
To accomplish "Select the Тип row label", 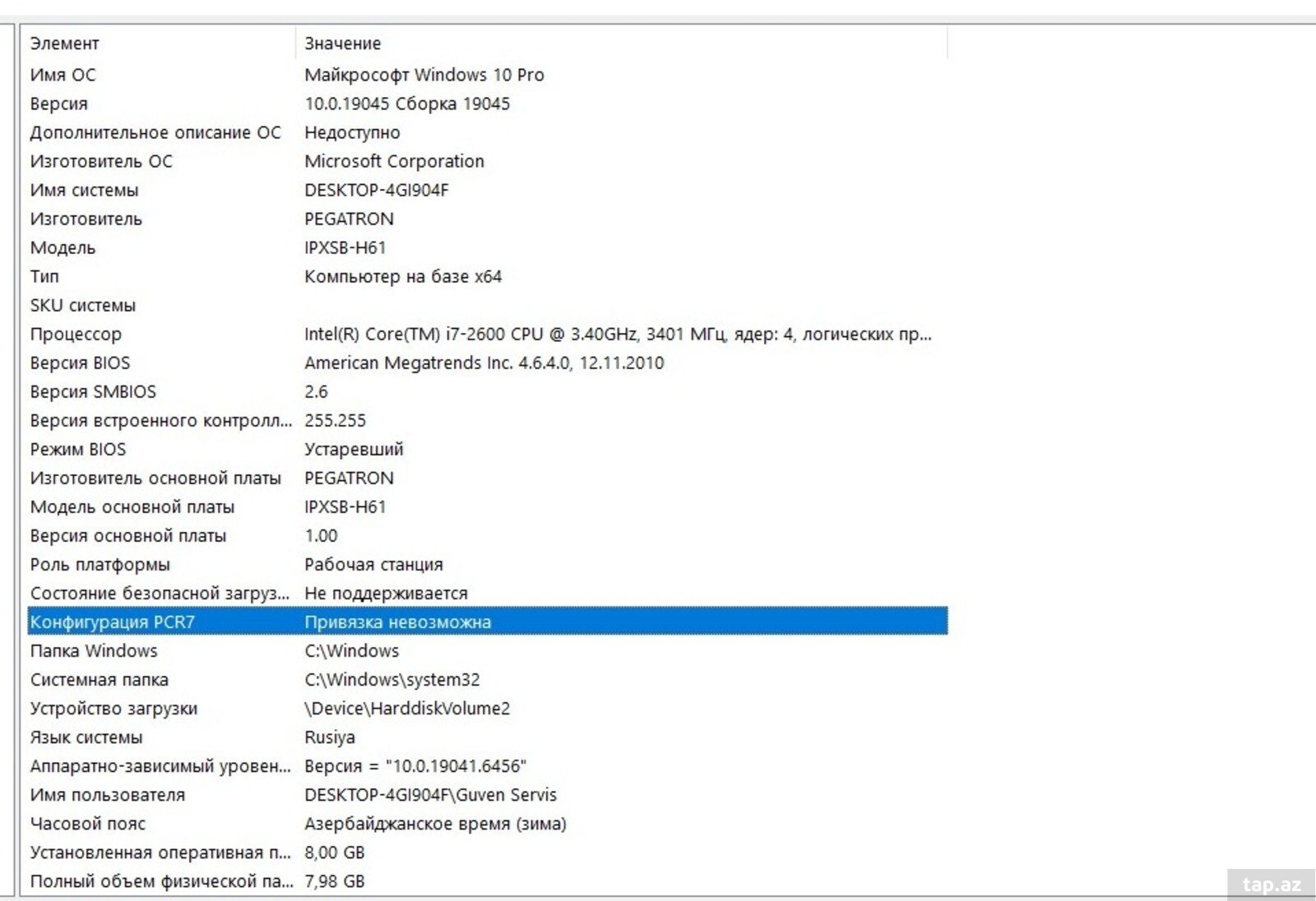I will click(44, 276).
